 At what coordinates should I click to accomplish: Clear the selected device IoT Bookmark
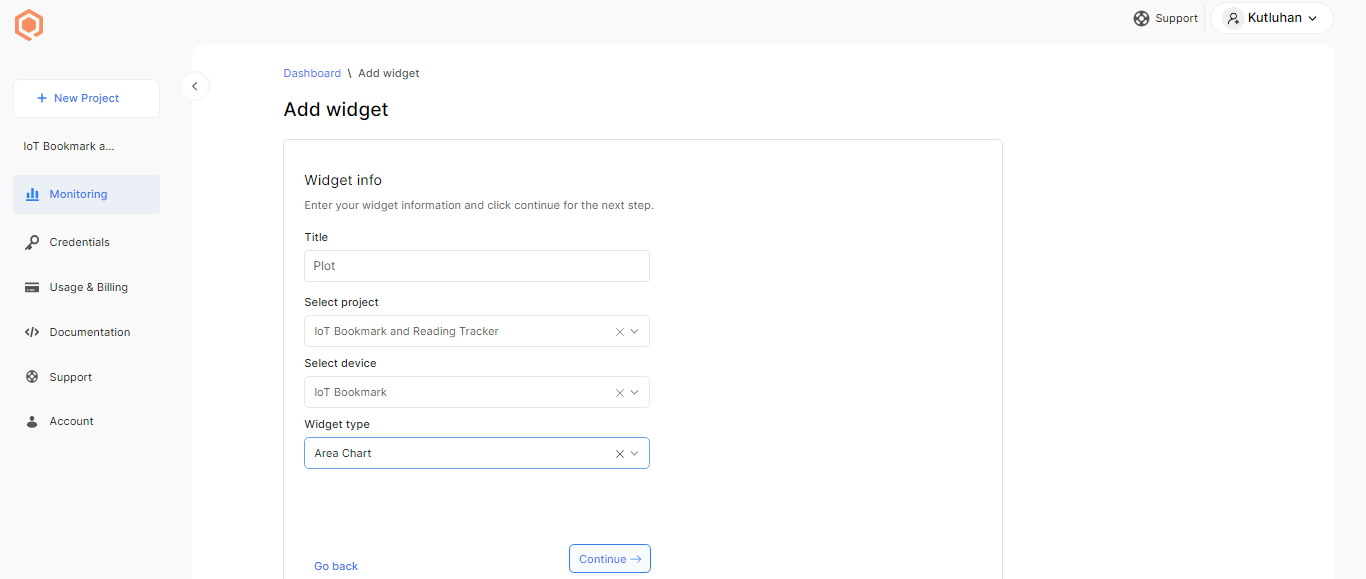619,392
